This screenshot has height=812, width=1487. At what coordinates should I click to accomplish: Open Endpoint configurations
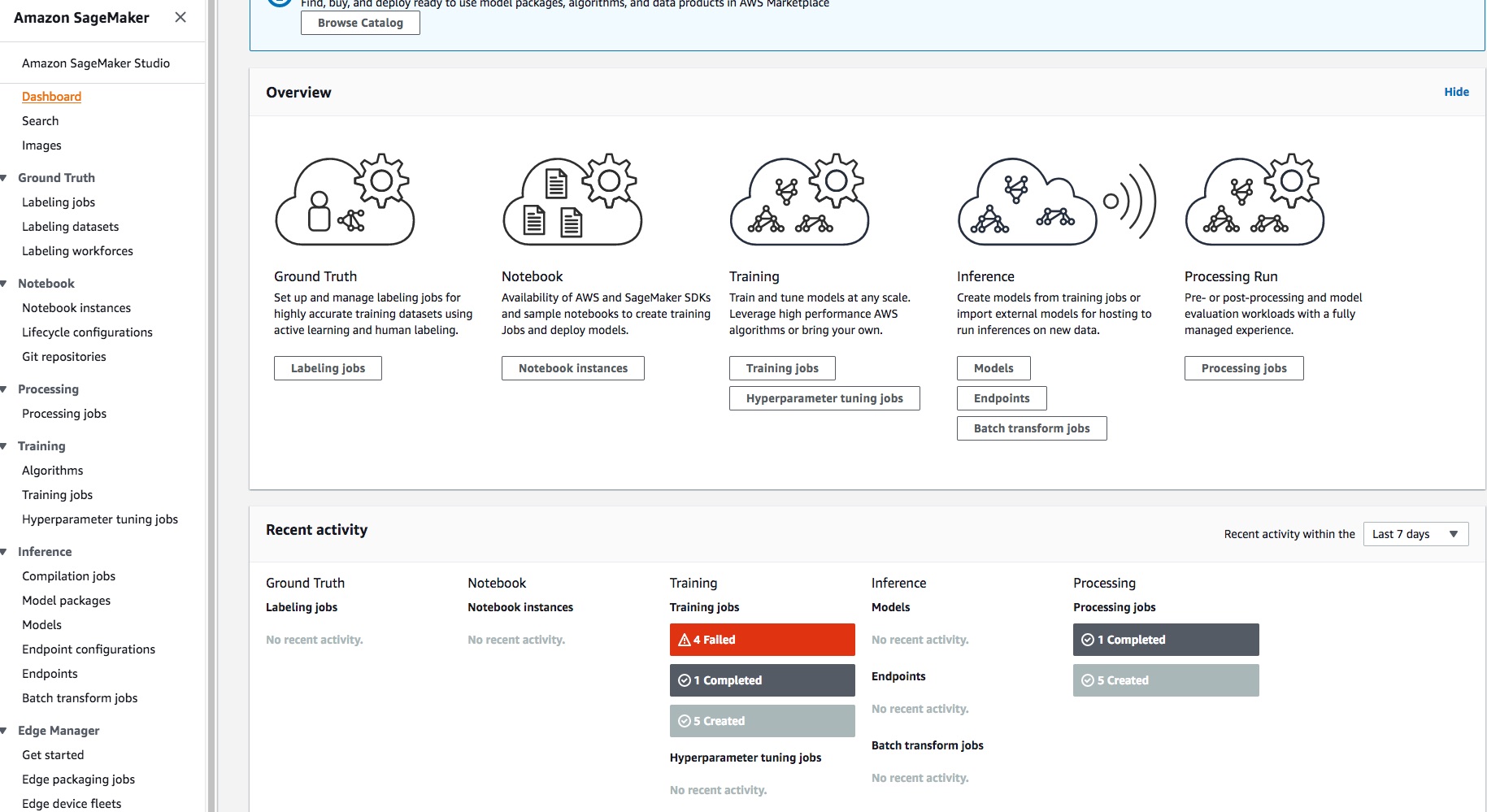tap(89, 649)
